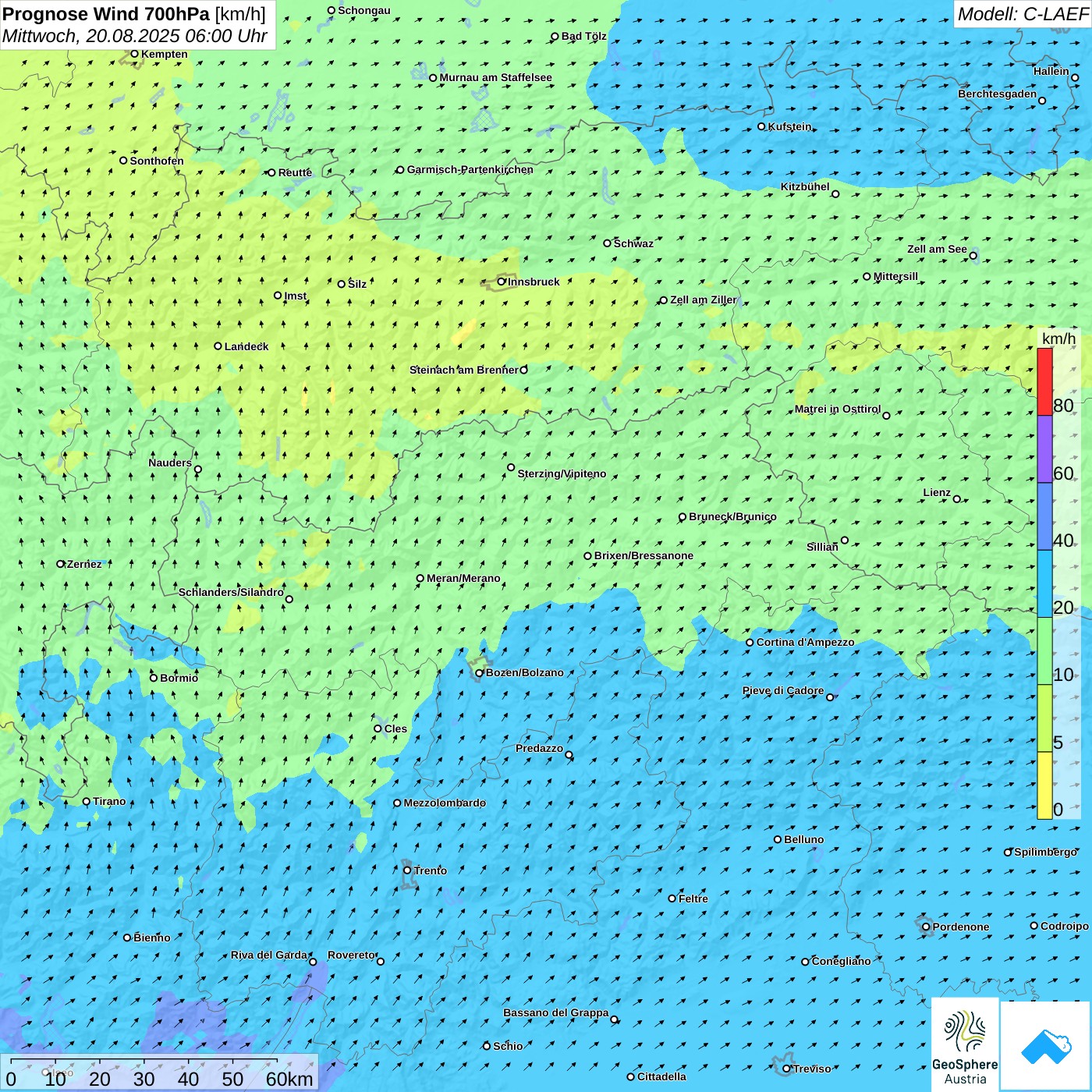The width and height of the screenshot is (1092, 1092).
Task: Select the Trento city marker
Action: click(x=407, y=870)
